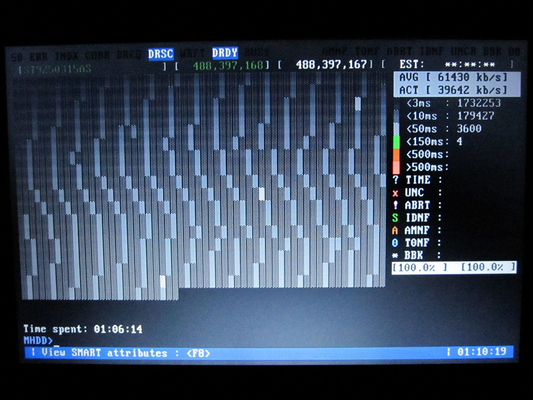The height and width of the screenshot is (400, 534).
Task: Click the red >500ms legend block
Action: 396,167
